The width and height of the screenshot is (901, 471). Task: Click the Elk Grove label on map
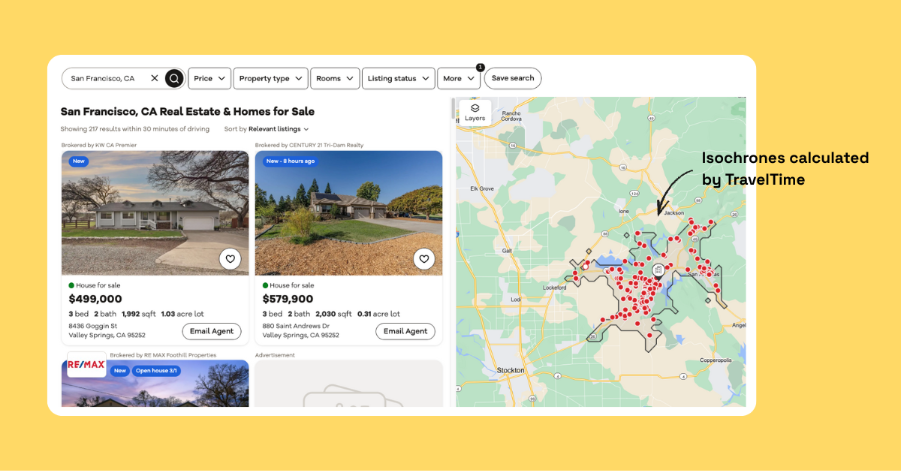[x=482, y=188]
